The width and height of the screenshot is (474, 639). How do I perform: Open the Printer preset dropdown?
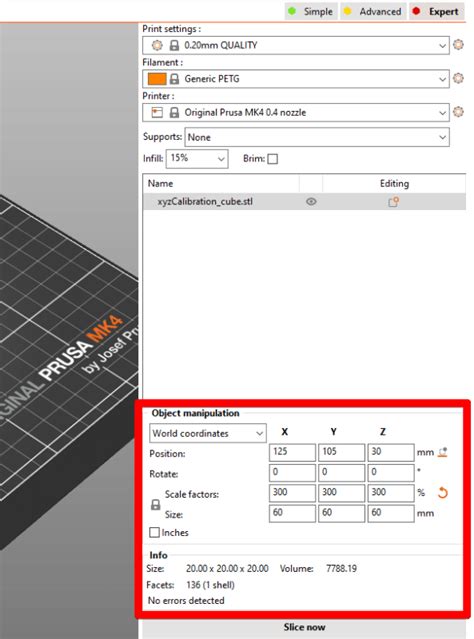(295, 112)
